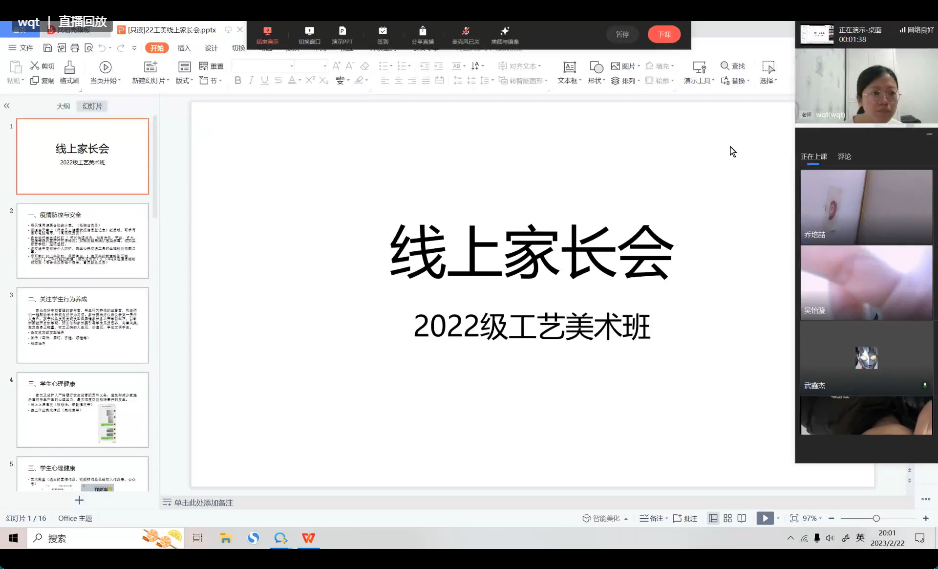Click the presentation tools (演示工具) icon
Screen dimensions: 938x569
[x=699, y=67]
